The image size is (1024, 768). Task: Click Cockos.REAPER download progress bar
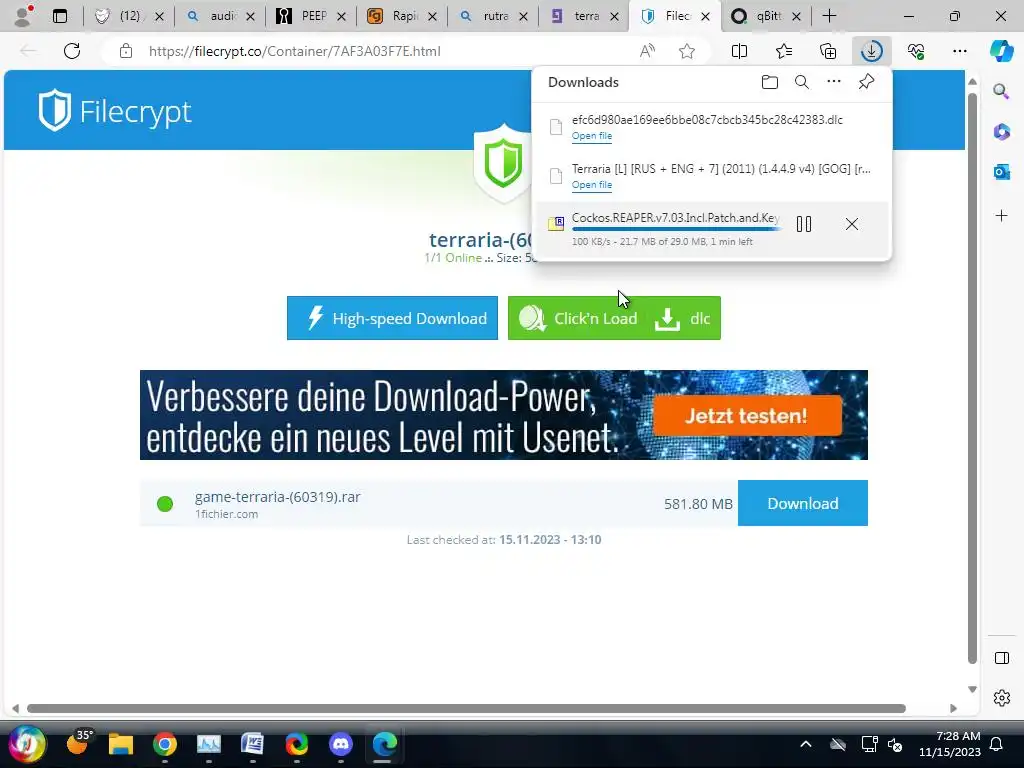coord(676,229)
